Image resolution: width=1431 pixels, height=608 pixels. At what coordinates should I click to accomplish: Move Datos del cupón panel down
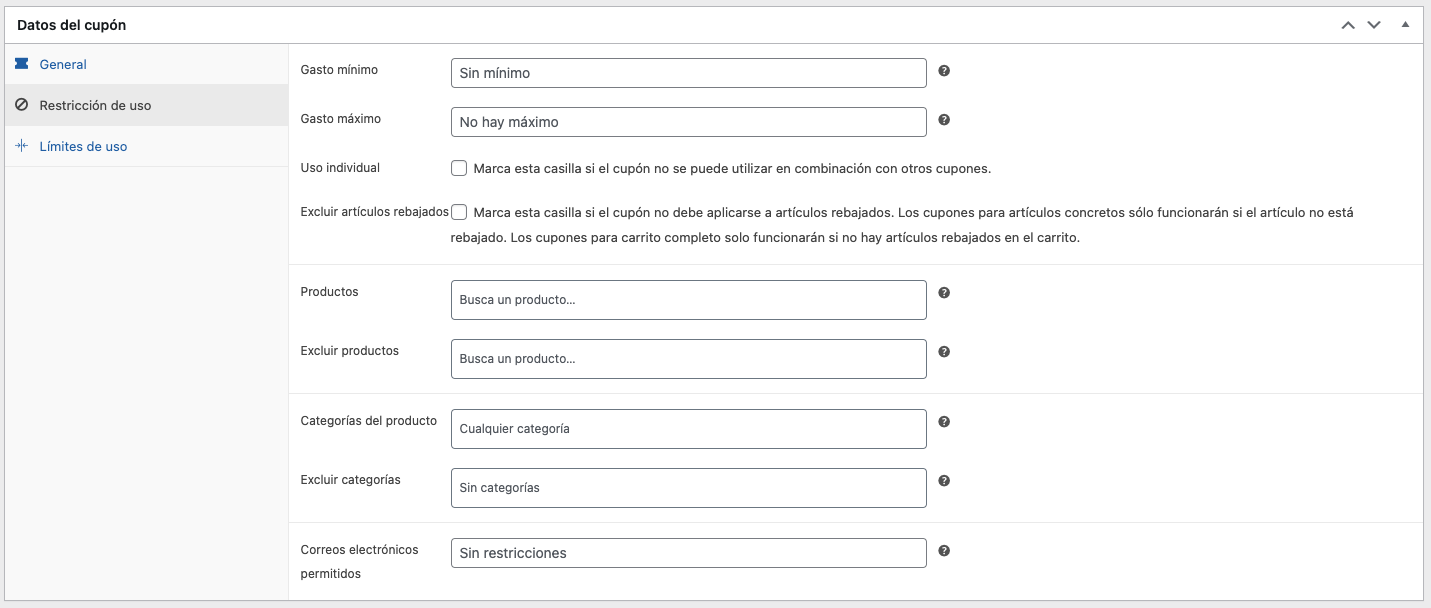click(x=1374, y=25)
